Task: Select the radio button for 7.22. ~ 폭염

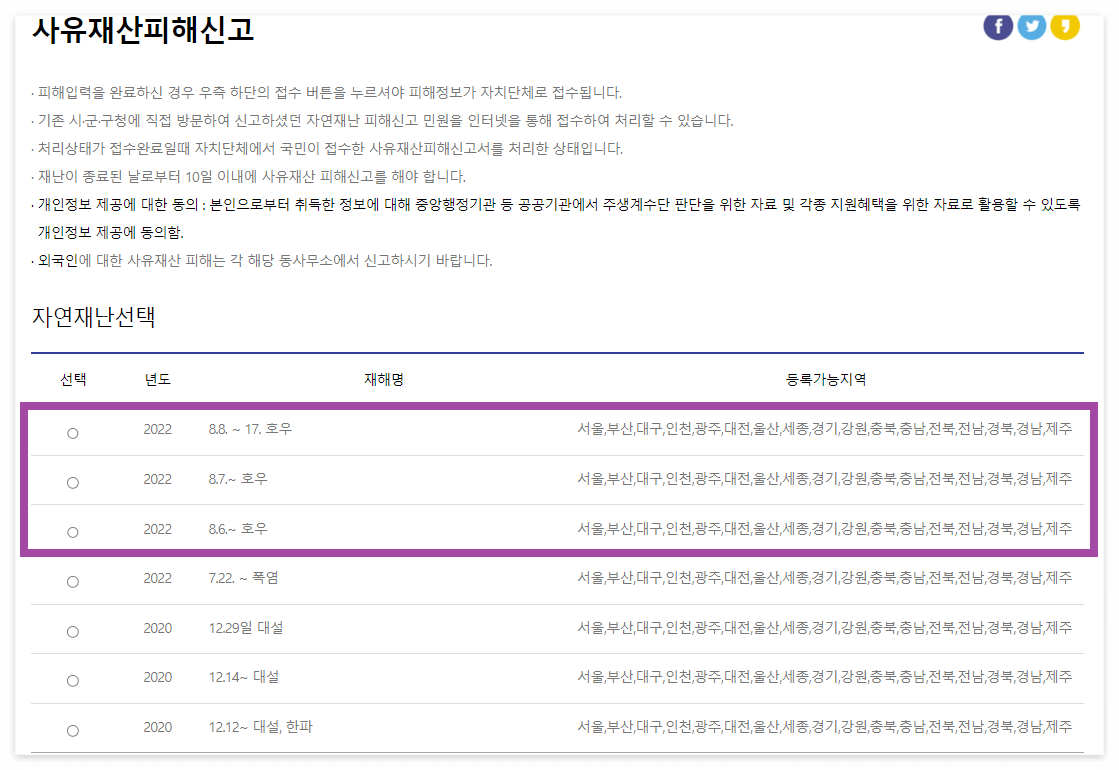Action: pyautogui.click(x=72, y=580)
